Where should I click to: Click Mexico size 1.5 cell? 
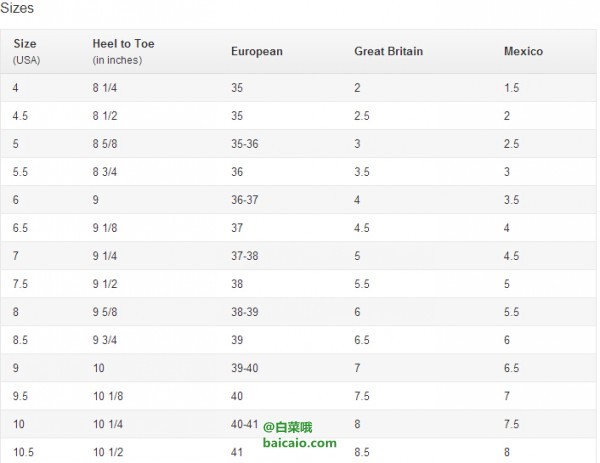tap(511, 88)
